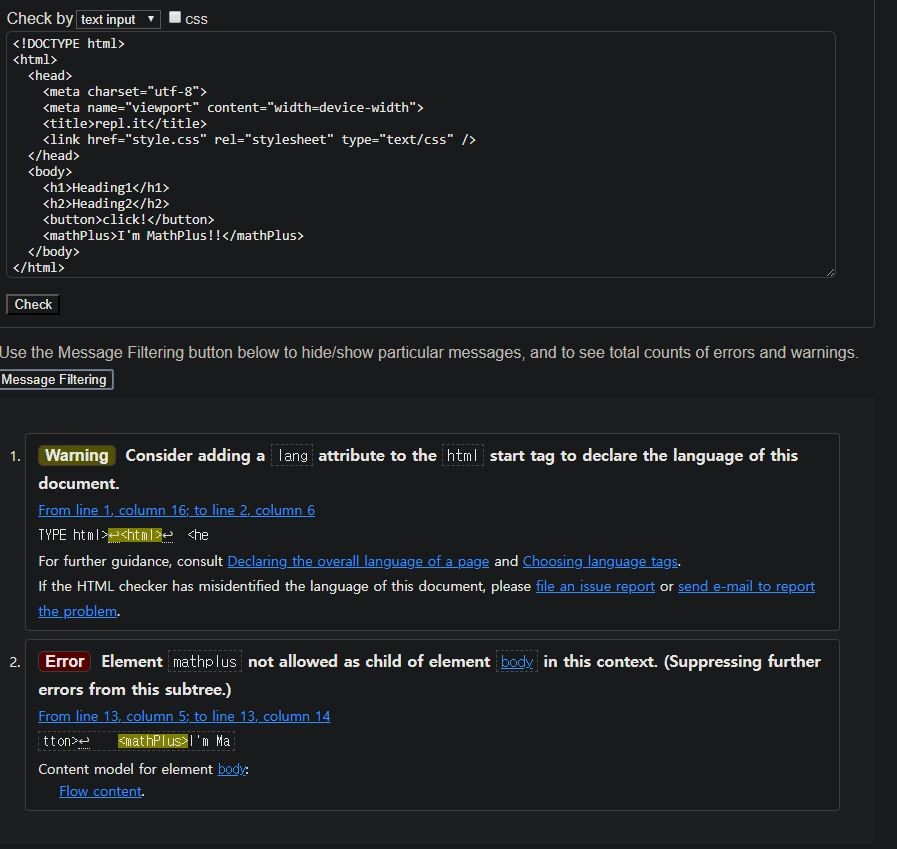897x849 pixels.
Task: Click highlighted '<mathPlus>' source extract
Action: 153,741
